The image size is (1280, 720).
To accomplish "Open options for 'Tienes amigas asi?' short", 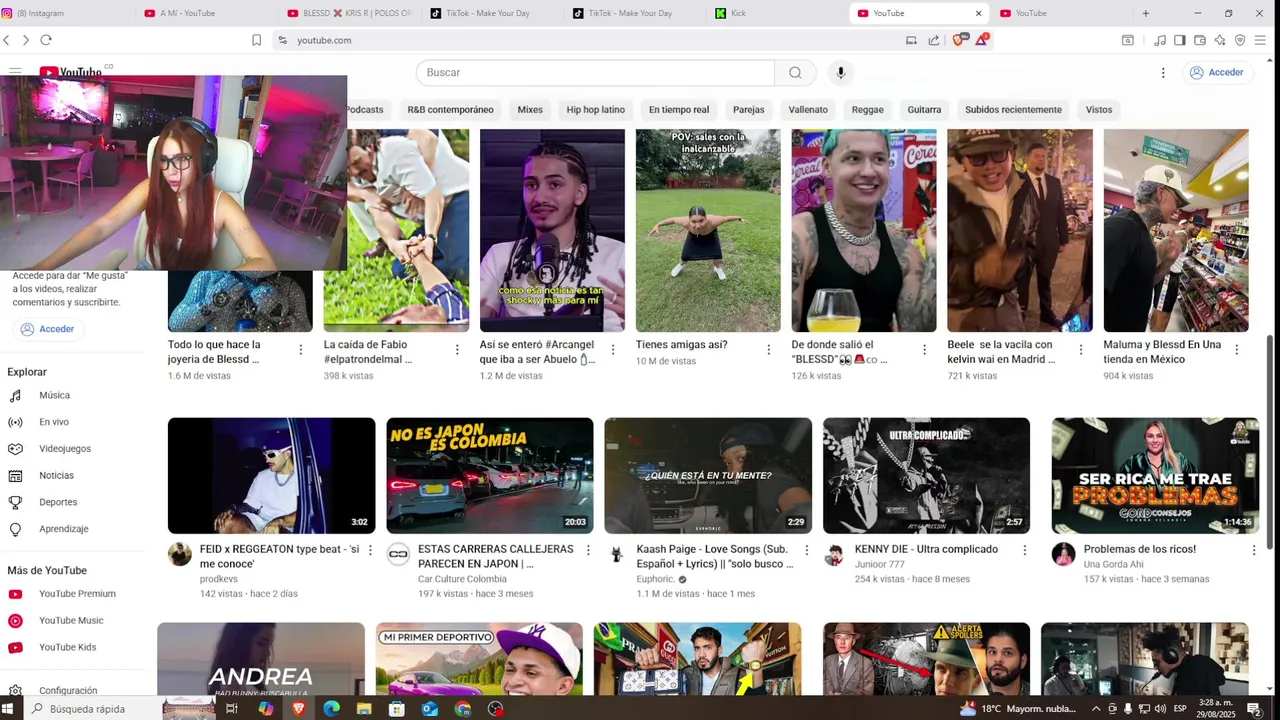I will (769, 350).
